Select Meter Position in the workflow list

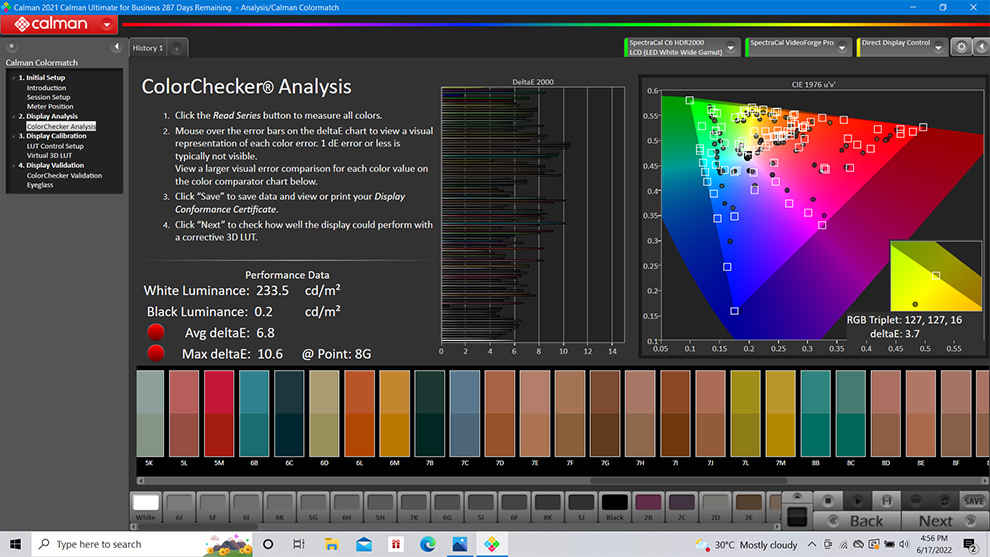tap(50, 107)
